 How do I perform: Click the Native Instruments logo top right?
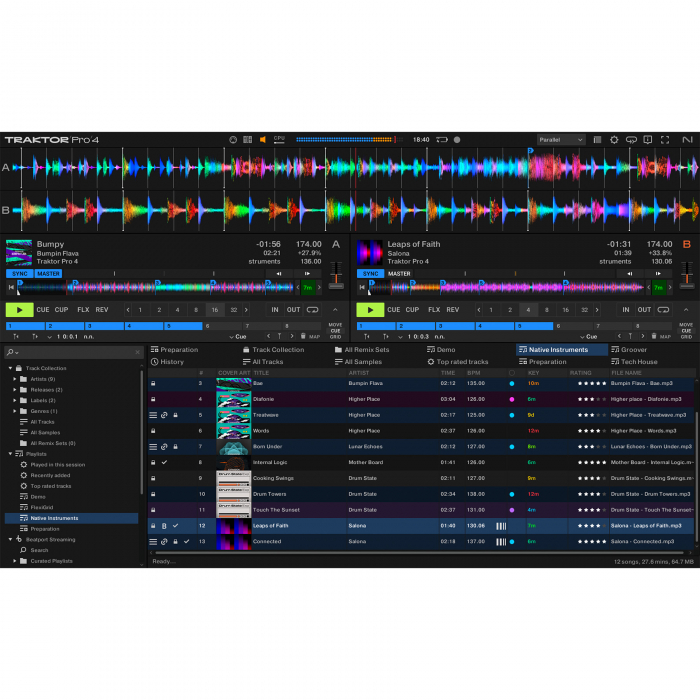687,140
